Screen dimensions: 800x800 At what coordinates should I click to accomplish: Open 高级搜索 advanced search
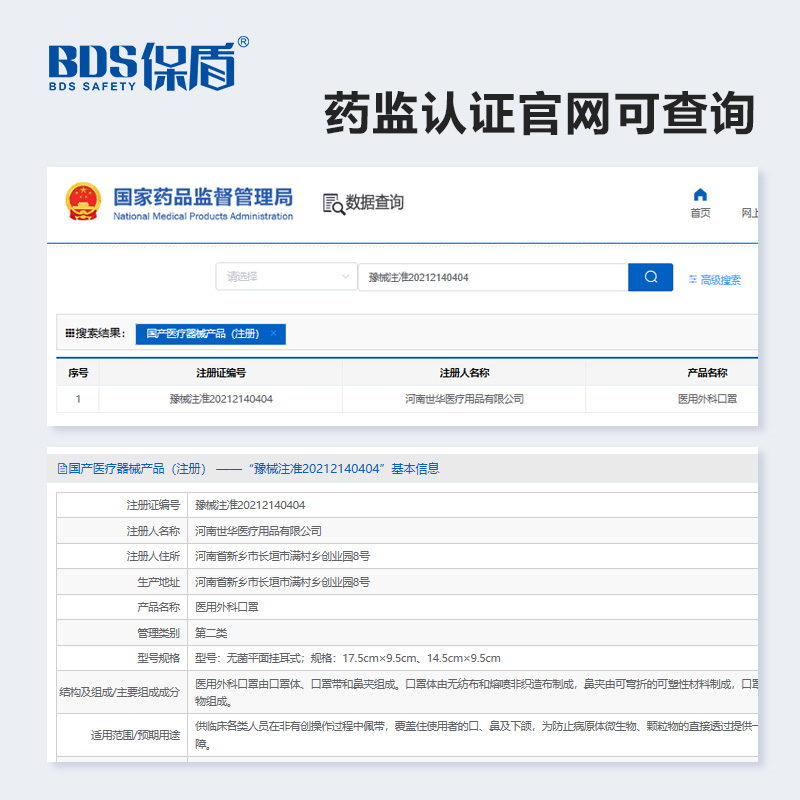714,280
